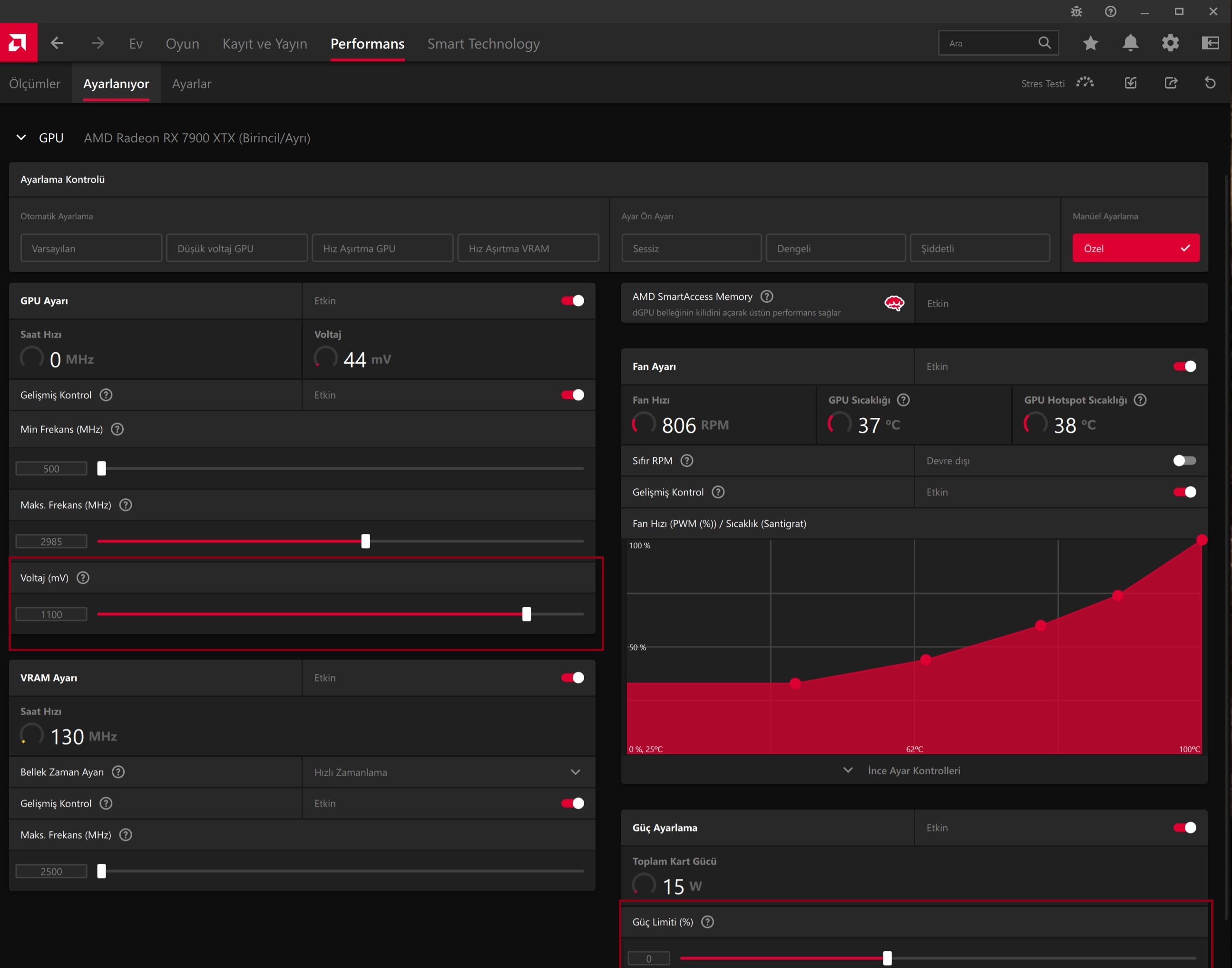Click the export profile share icon
Screen dimensions: 1232x968
coord(1171,83)
